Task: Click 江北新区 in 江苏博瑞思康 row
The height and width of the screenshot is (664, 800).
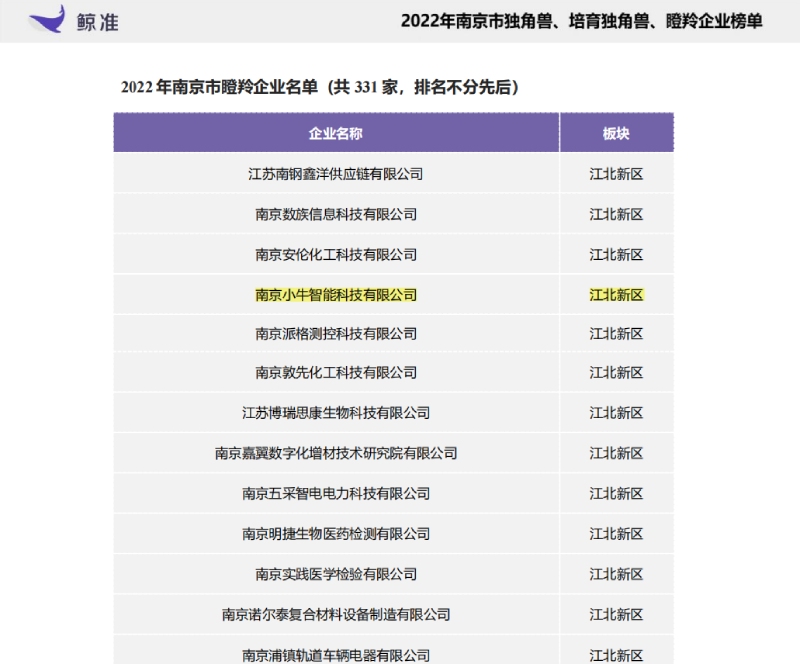Action: 616,413
